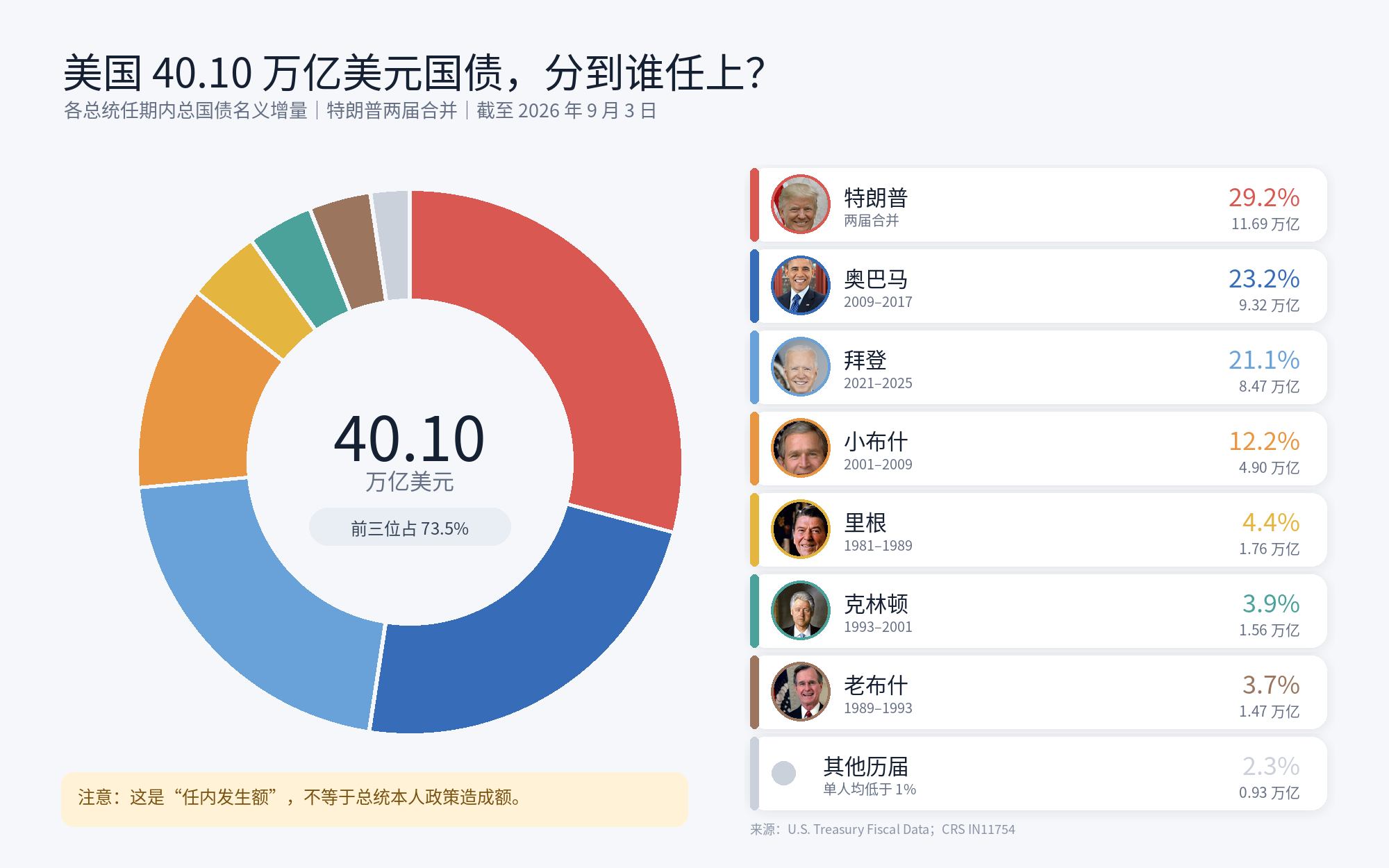Click the U.S. Treasury Fiscal Data source text
This screenshot has height=868, width=1389.
point(858,829)
